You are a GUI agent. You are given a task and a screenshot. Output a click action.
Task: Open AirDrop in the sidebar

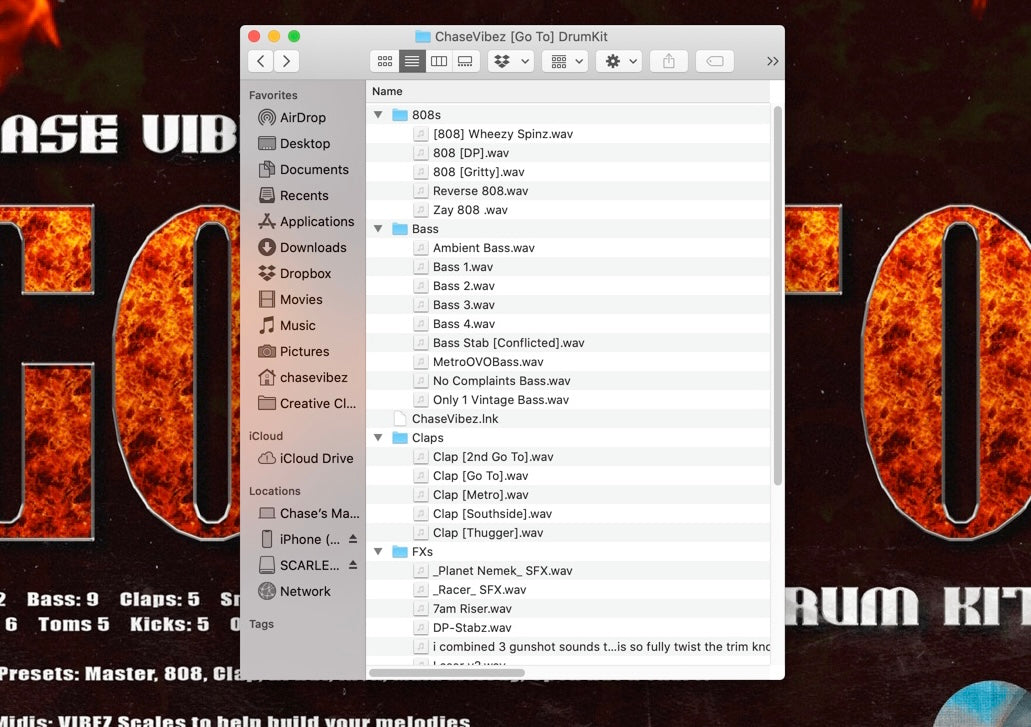point(292,118)
